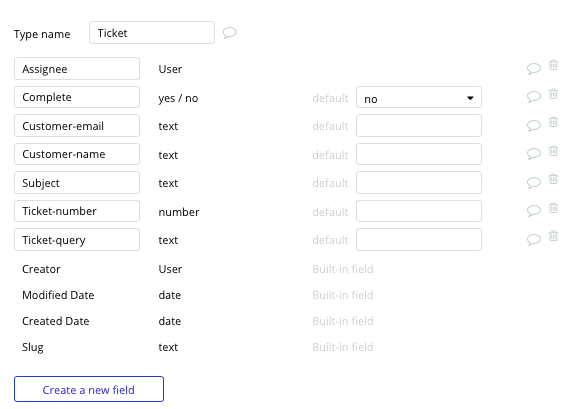The height and width of the screenshot is (409, 581).
Task: Delete the Subject field
Action: pos(553,179)
